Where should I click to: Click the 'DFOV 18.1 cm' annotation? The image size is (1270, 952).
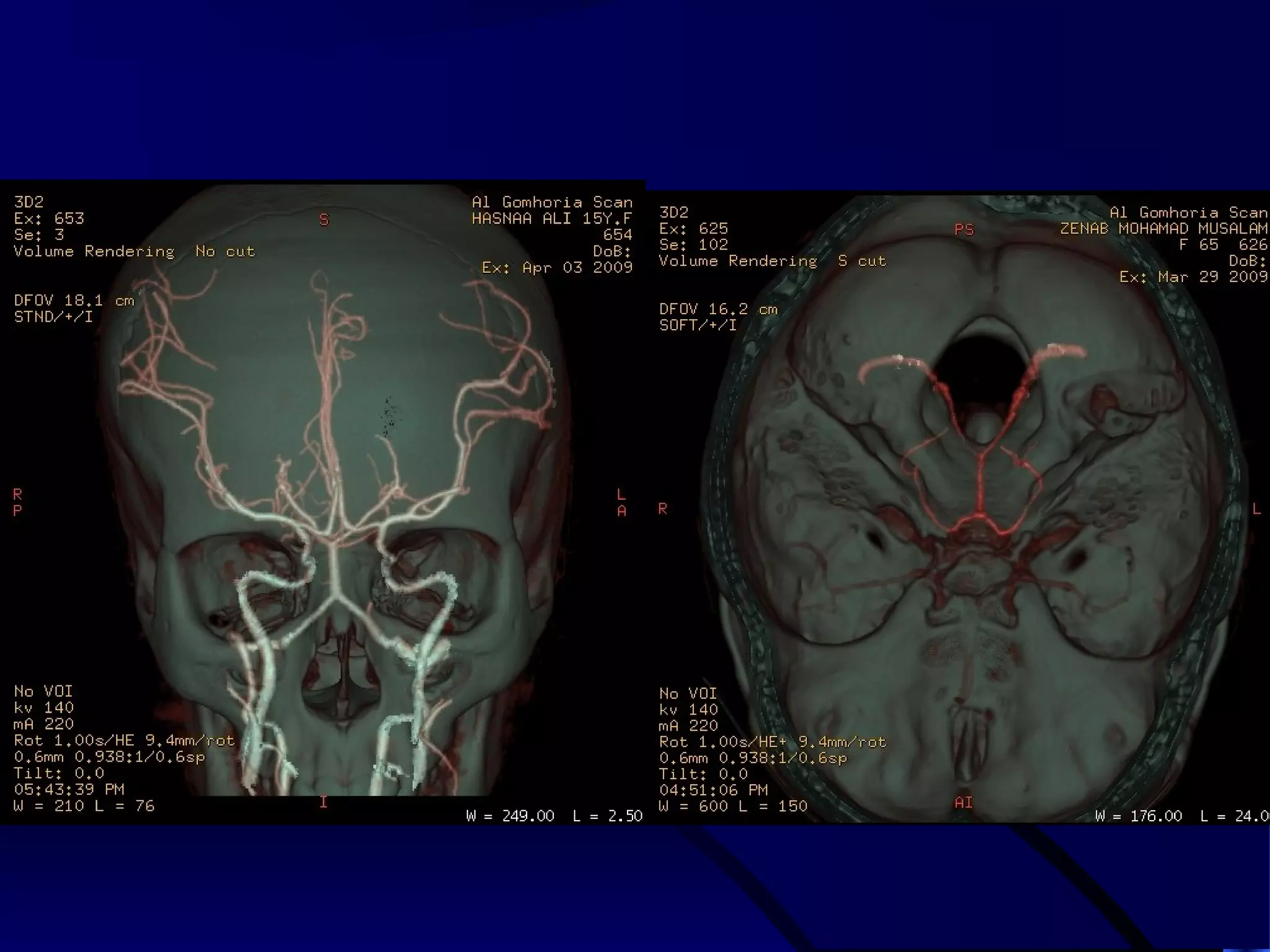click(x=74, y=301)
